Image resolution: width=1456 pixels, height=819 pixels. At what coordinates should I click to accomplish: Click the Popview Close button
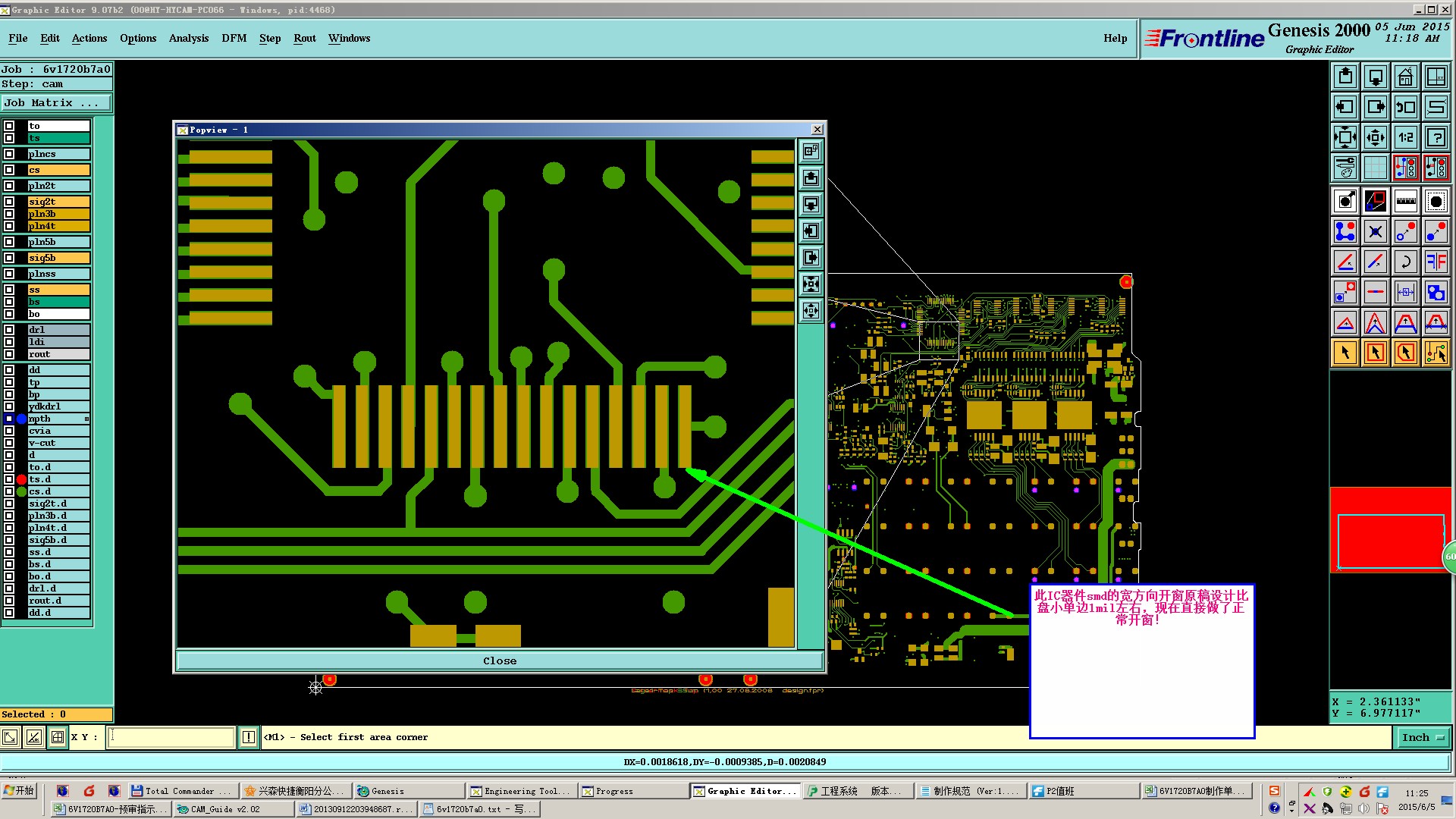pyautogui.click(x=500, y=661)
